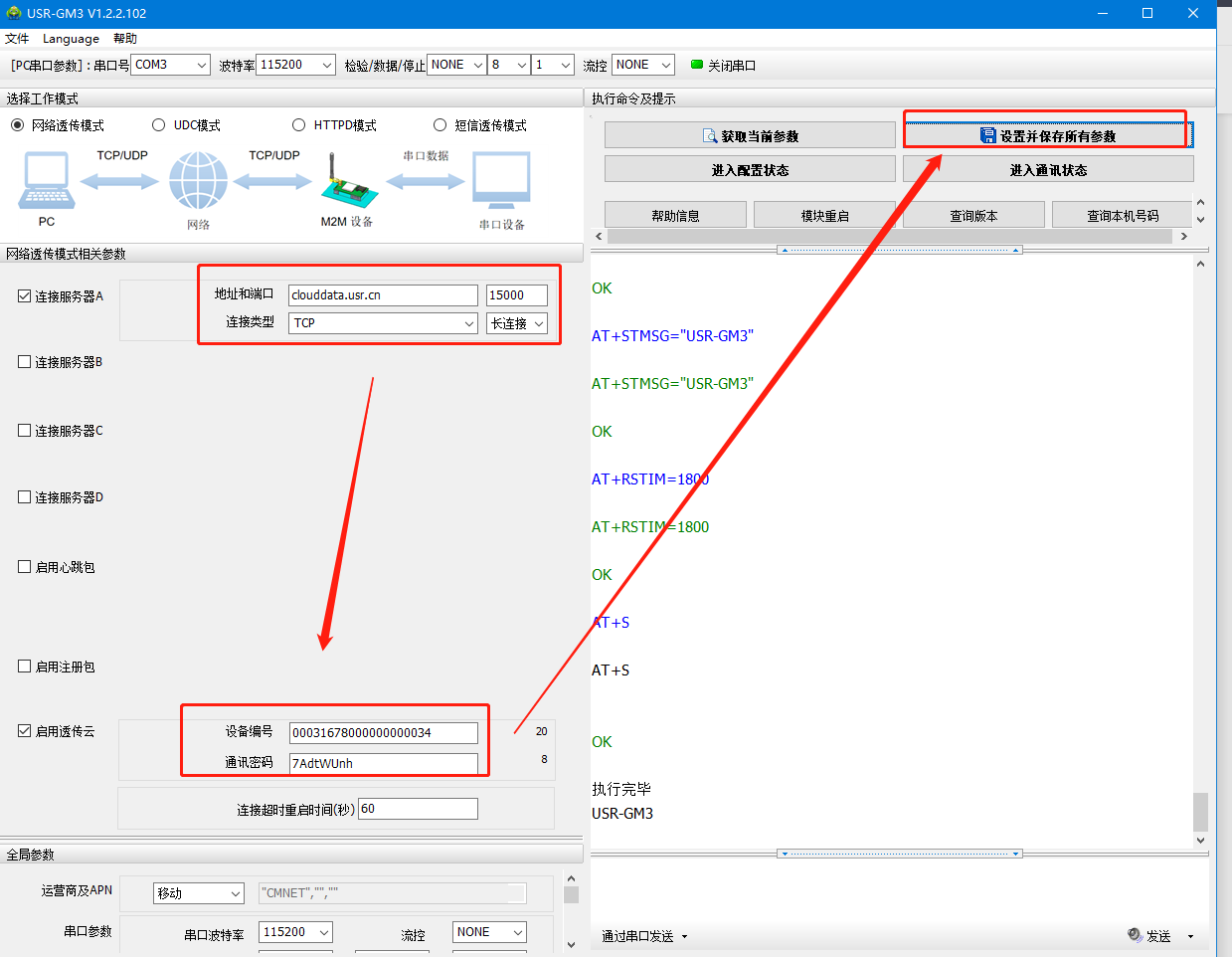The image size is (1232, 957).
Task: Select the HTTPD模式 radio button
Action: 298,125
